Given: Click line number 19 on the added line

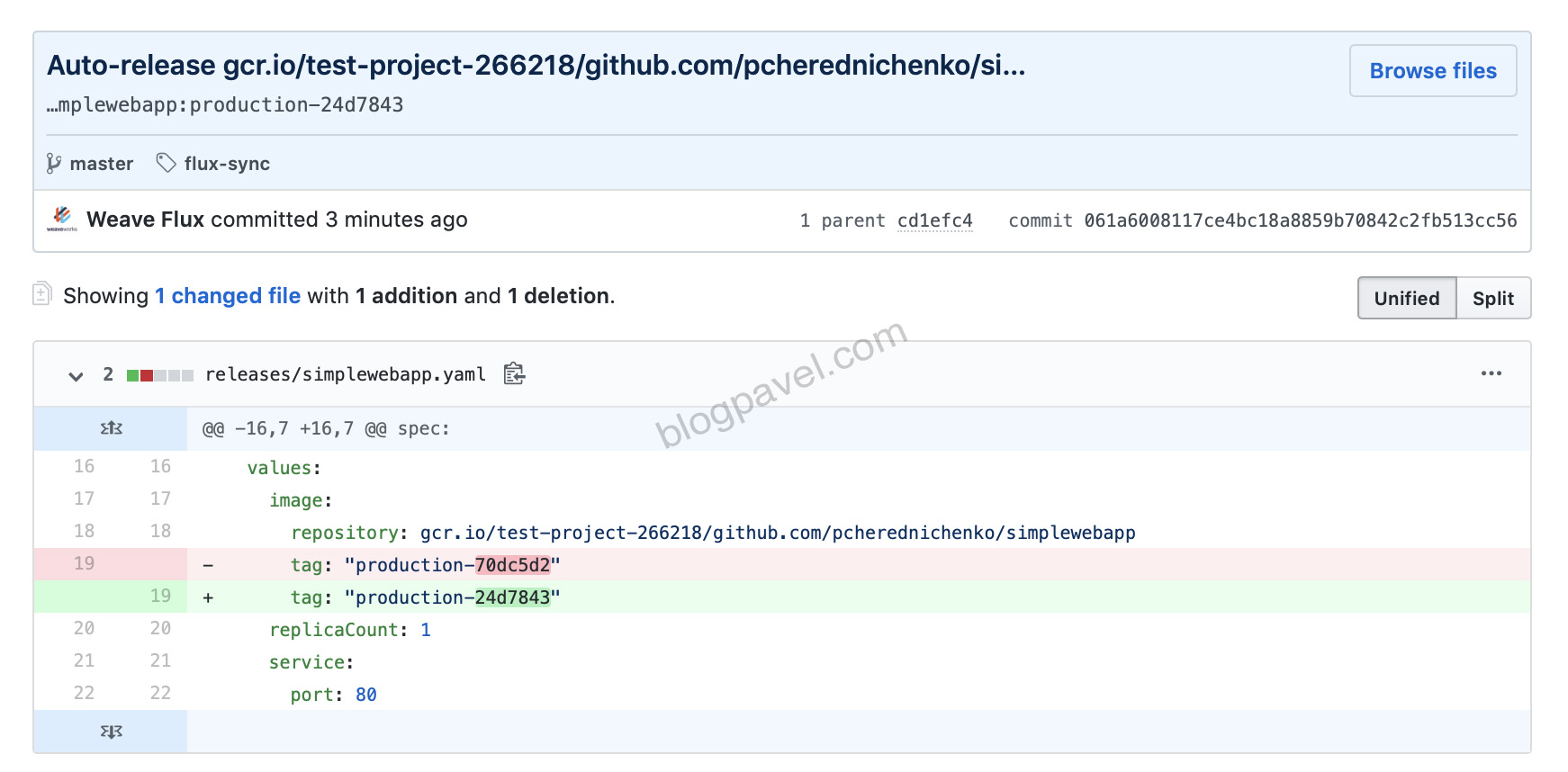Looking at the screenshot, I should [x=160, y=596].
